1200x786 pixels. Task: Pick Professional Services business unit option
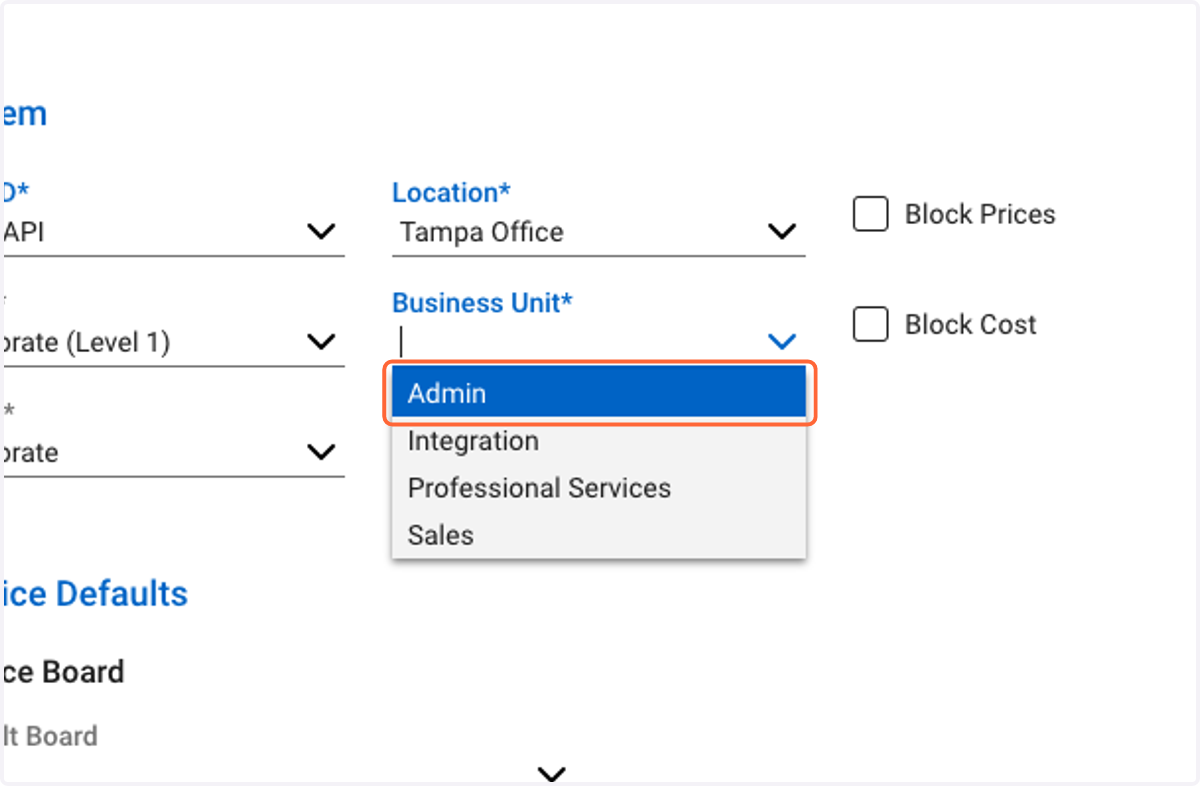(598, 488)
